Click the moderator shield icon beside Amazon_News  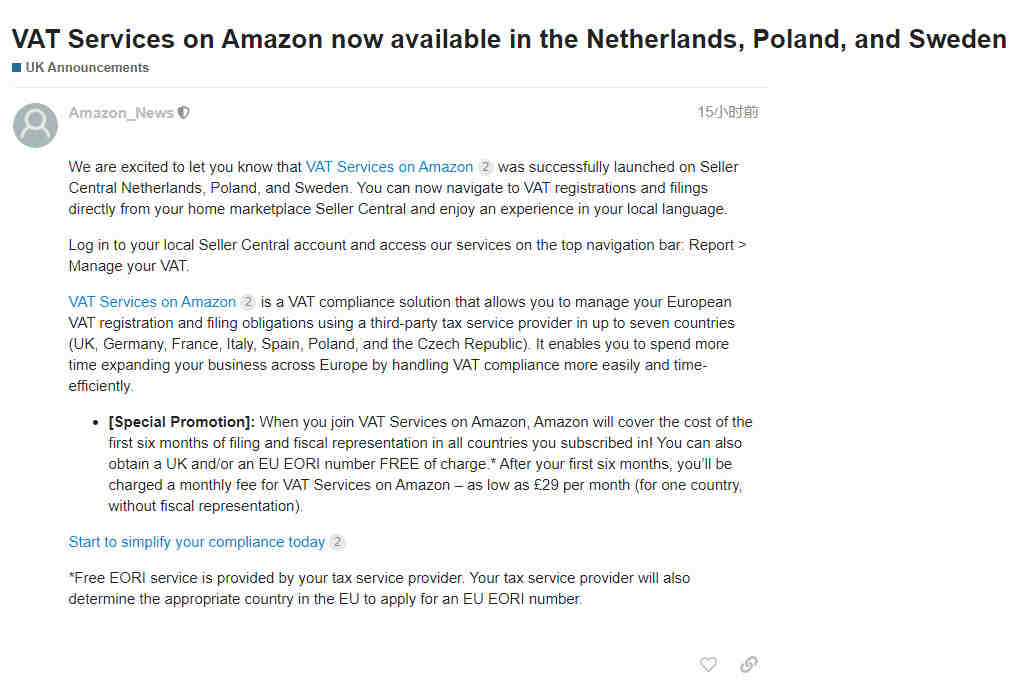pos(184,113)
